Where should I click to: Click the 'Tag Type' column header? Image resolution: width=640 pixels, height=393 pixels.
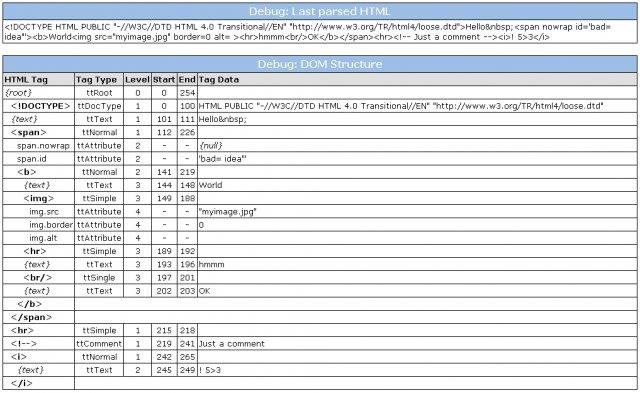[x=99, y=80]
